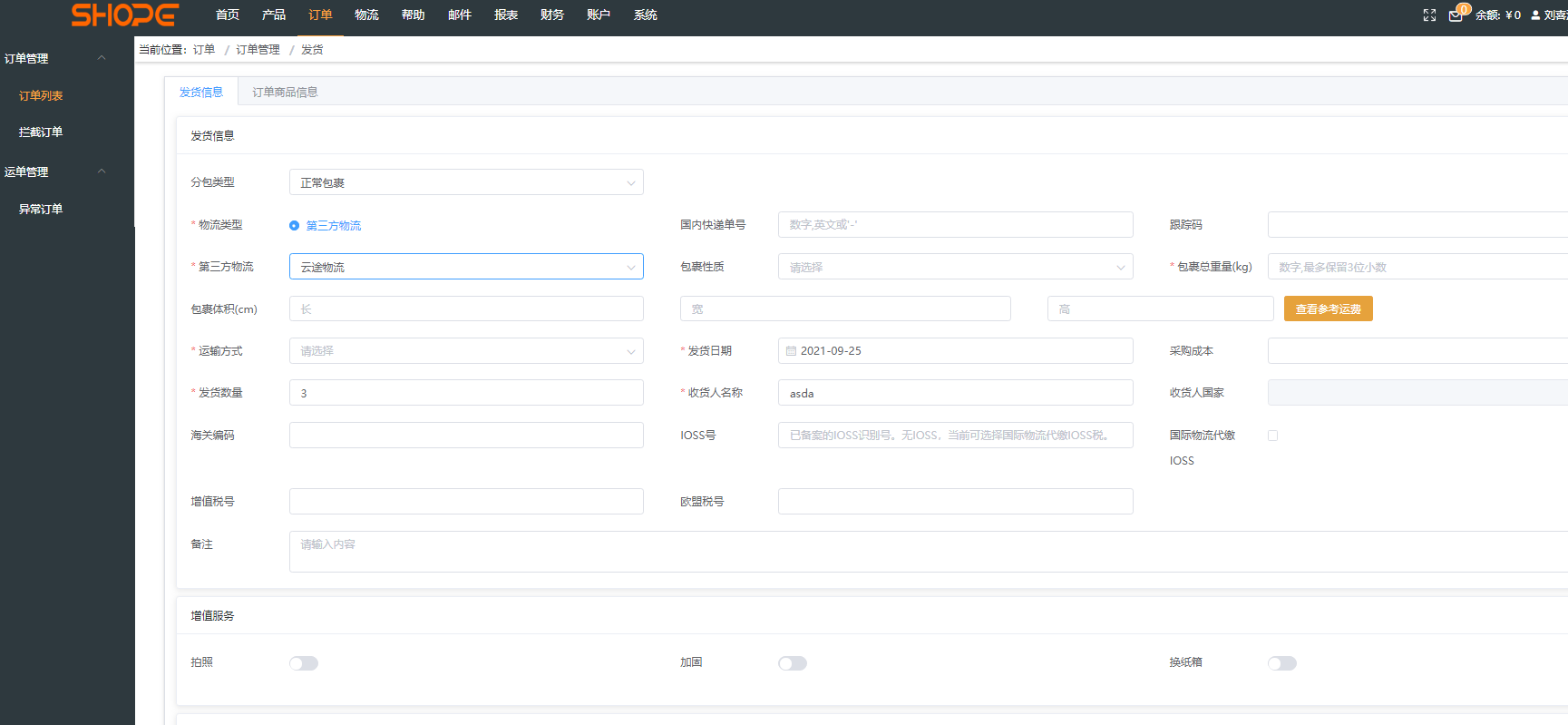Image resolution: width=1568 pixels, height=725 pixels.
Task: Toggle the 拍照 switch
Action: coord(304,663)
